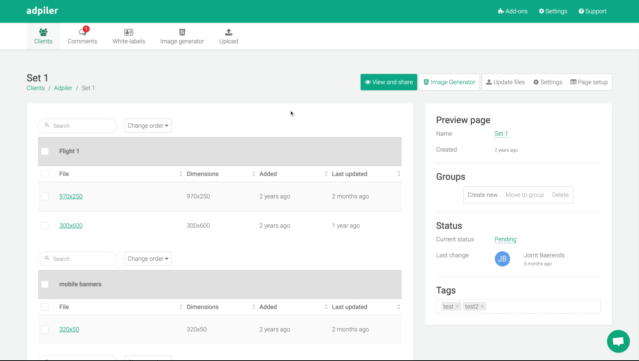Open the Add-ons page
Screen dimensions: 639x361
click(513, 11)
